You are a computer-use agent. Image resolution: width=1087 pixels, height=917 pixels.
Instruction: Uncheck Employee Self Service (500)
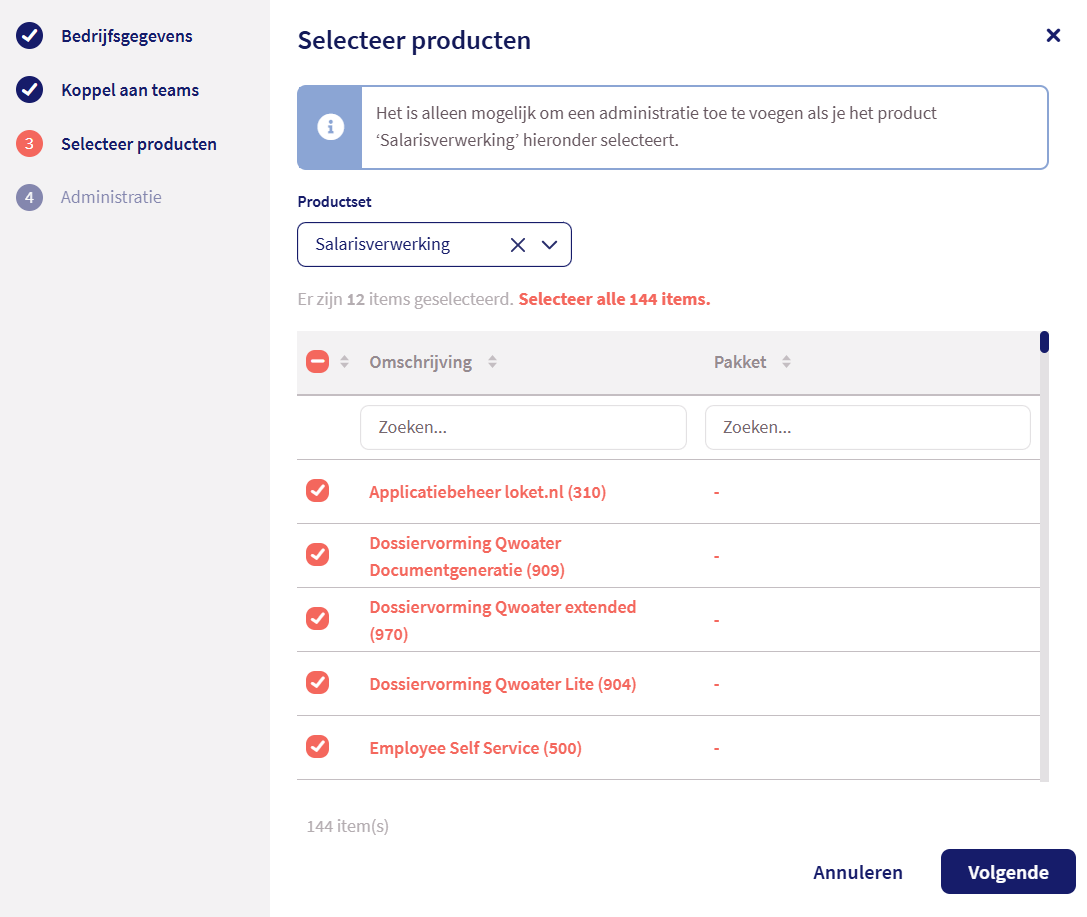(x=317, y=747)
